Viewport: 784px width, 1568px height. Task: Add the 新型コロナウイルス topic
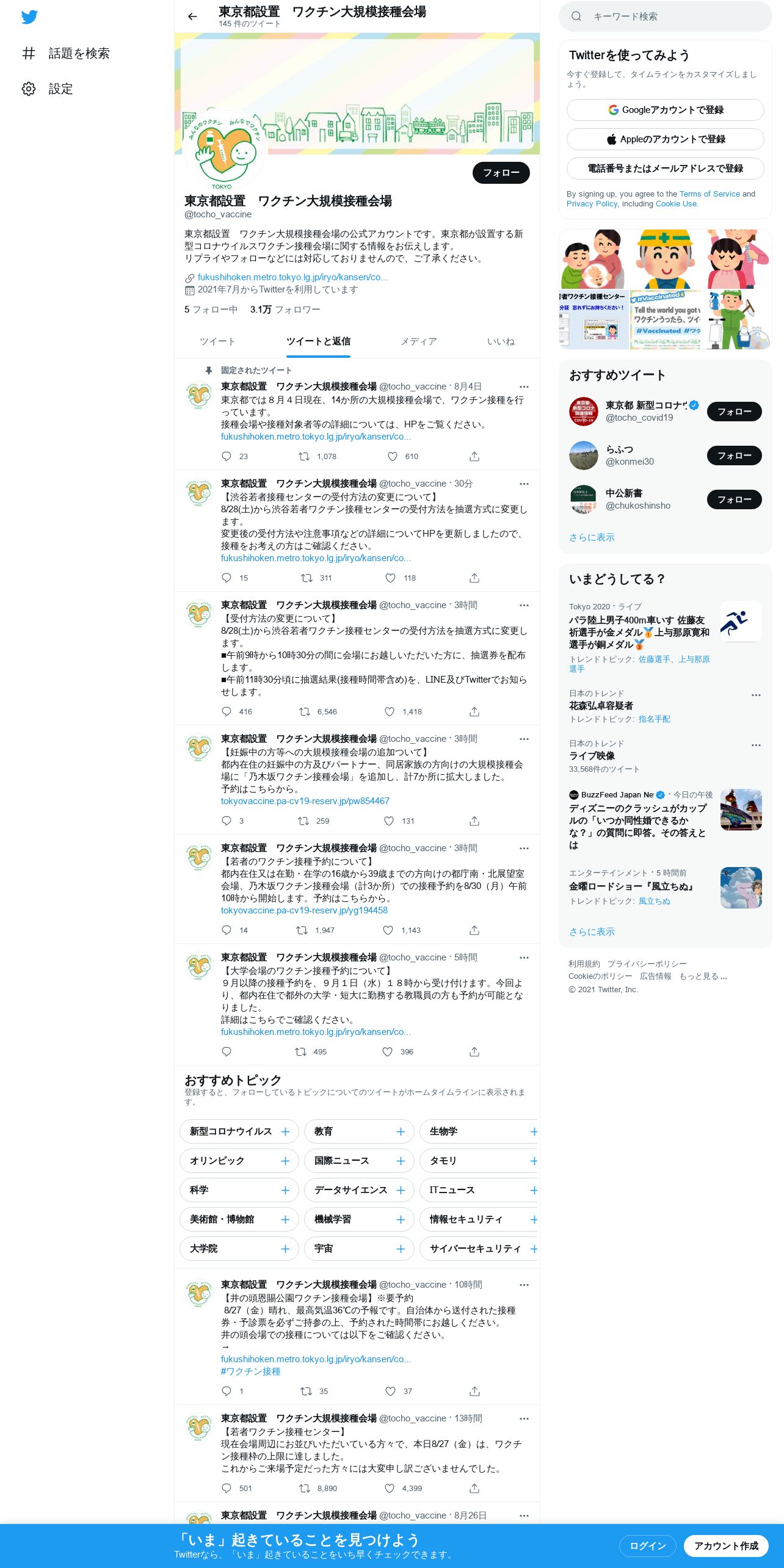[285, 1131]
